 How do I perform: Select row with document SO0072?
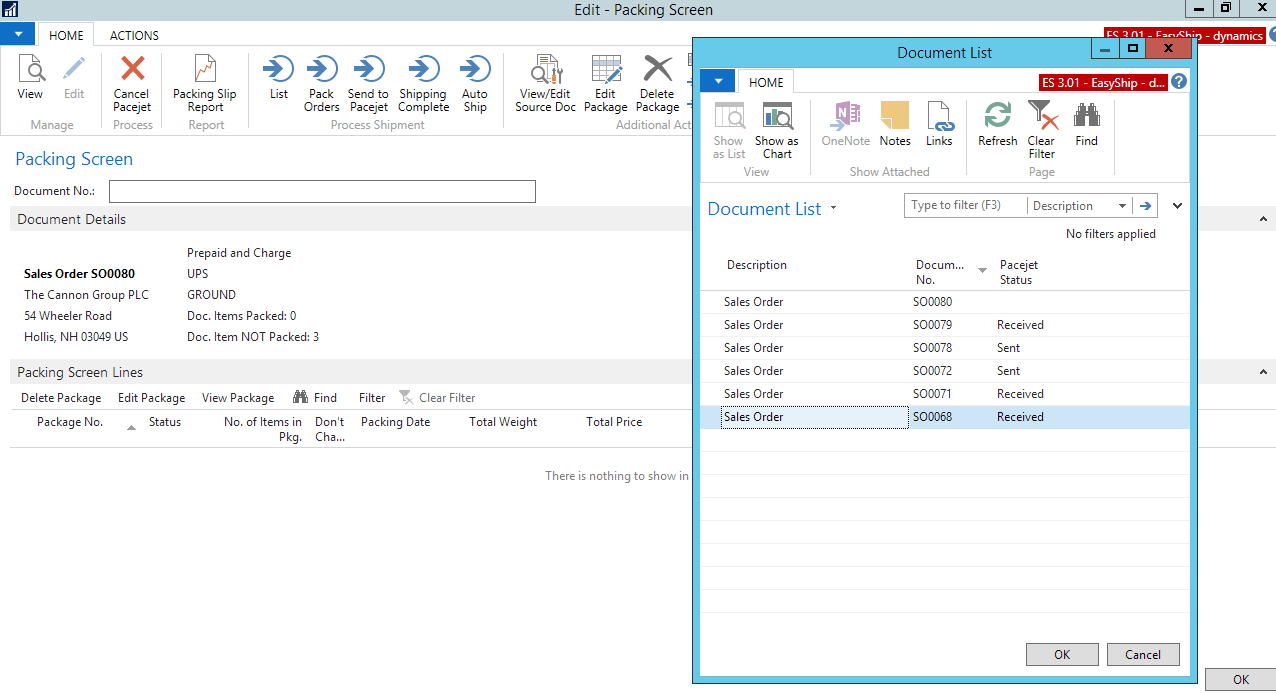click(x=945, y=371)
